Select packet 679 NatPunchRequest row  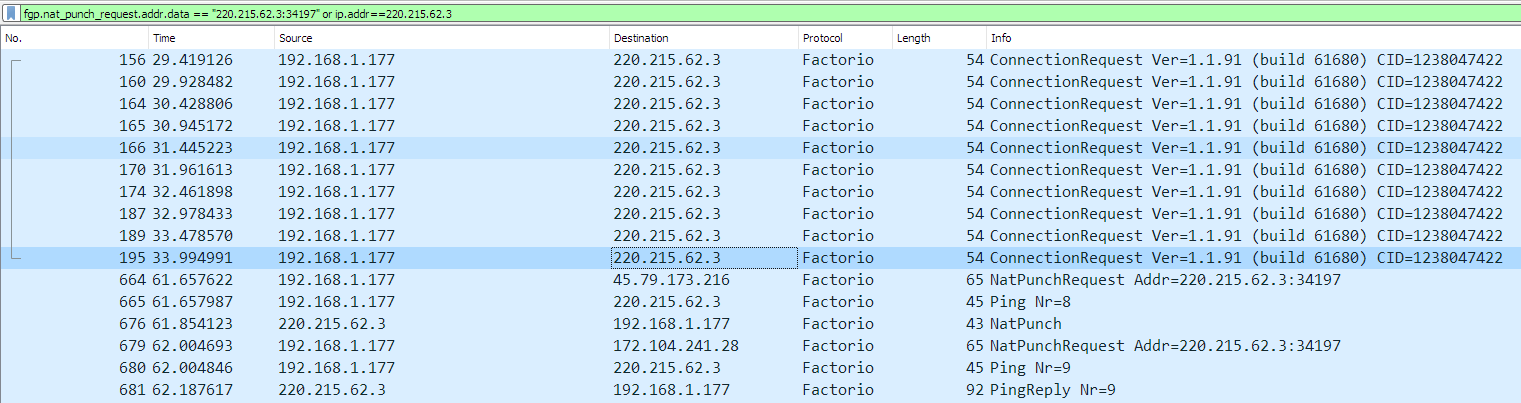pyautogui.click(x=760, y=345)
